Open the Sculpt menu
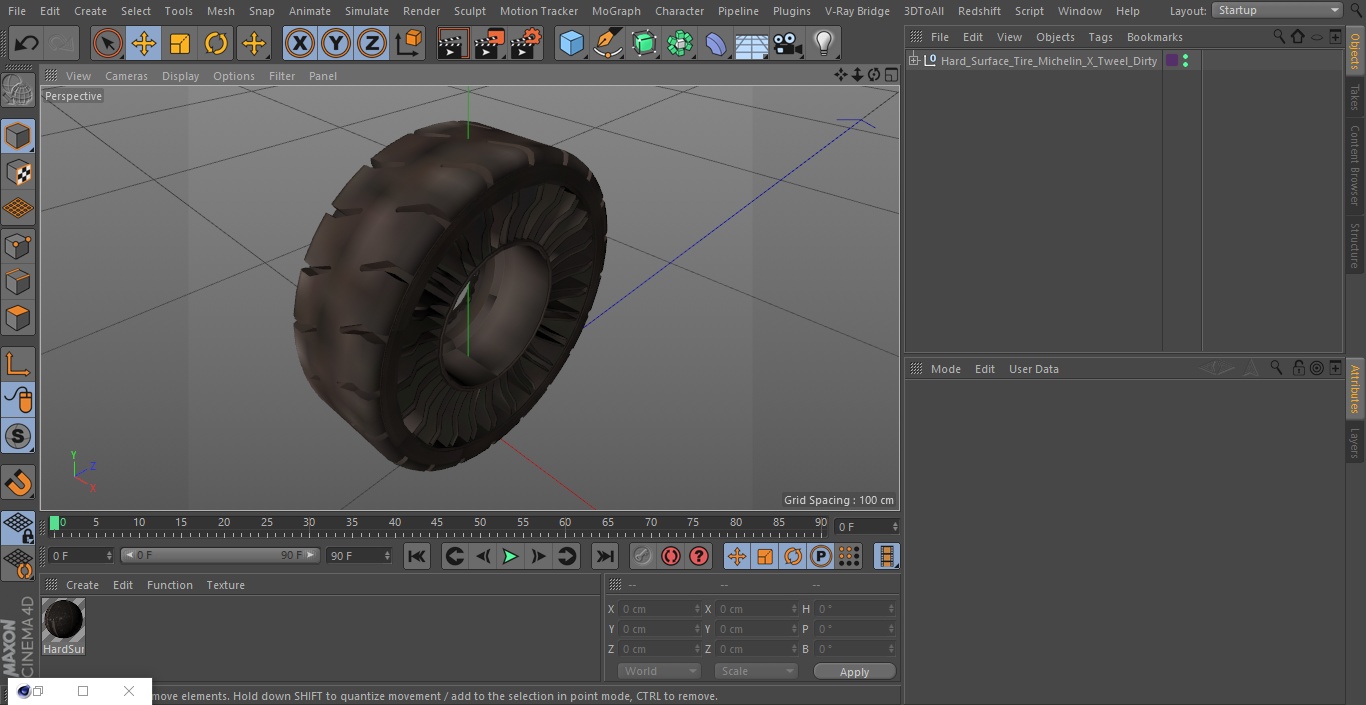Screen dimensions: 1366x705 tap(469, 11)
